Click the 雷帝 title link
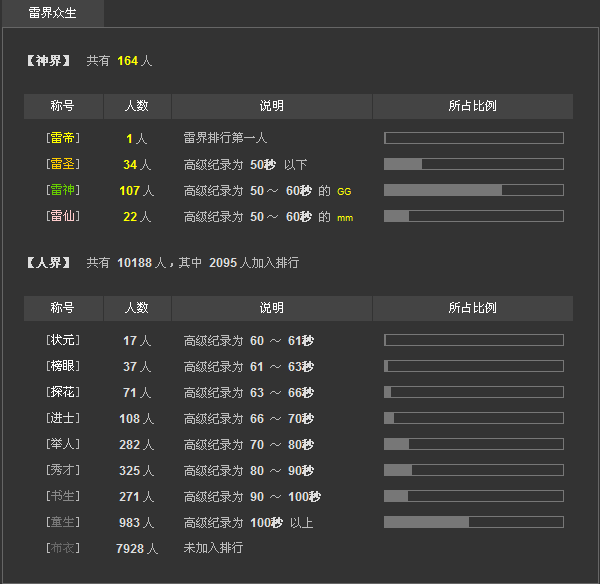The width and height of the screenshot is (600, 584). (x=63, y=138)
